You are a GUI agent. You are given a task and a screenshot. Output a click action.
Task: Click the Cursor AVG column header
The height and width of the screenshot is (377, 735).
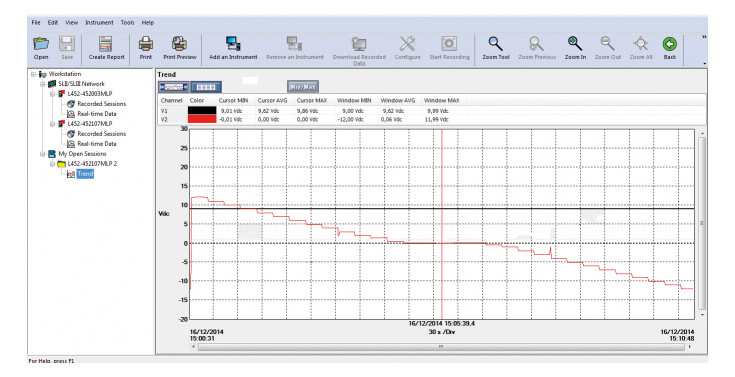pos(272,100)
